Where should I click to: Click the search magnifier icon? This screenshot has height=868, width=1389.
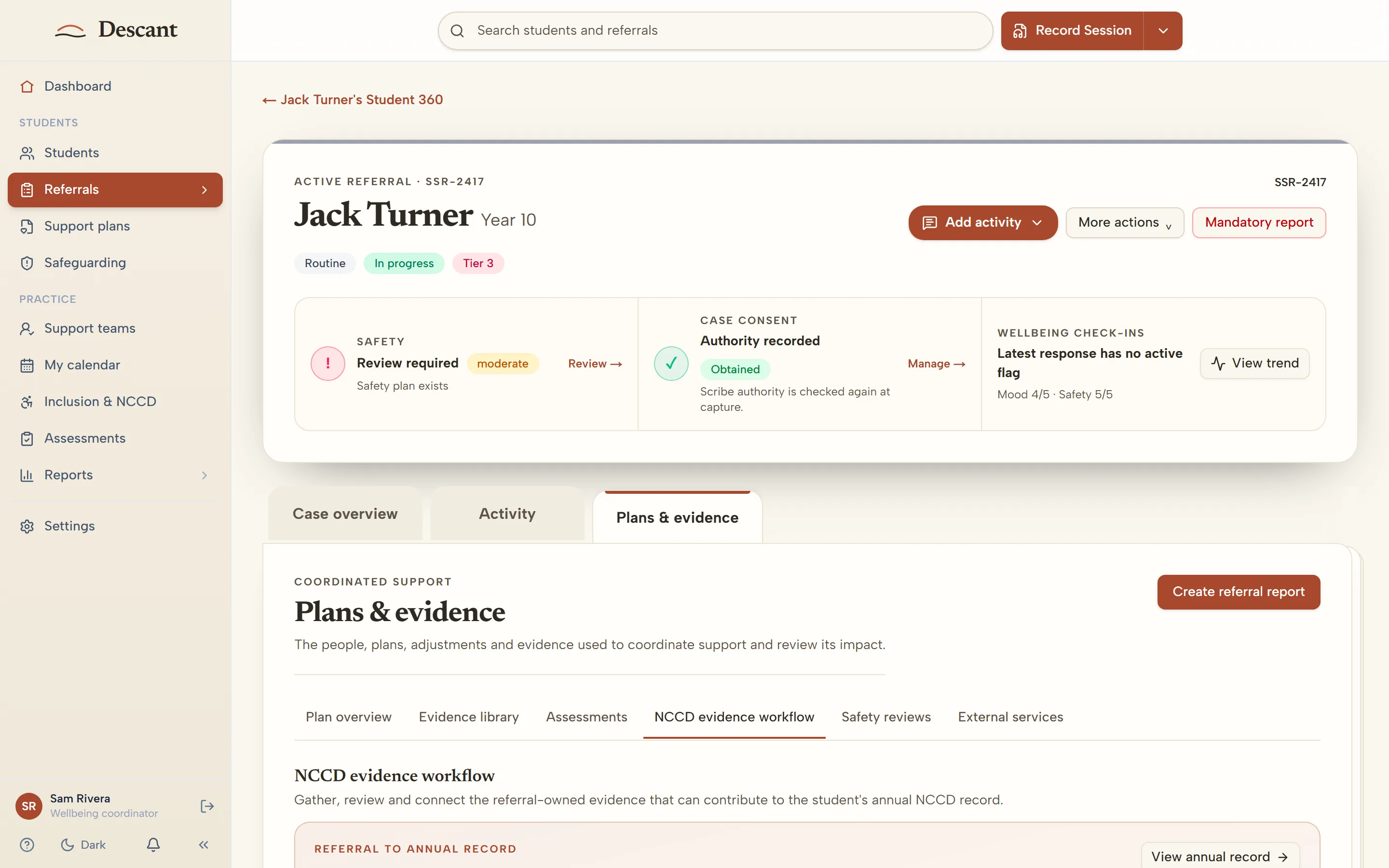tap(457, 31)
